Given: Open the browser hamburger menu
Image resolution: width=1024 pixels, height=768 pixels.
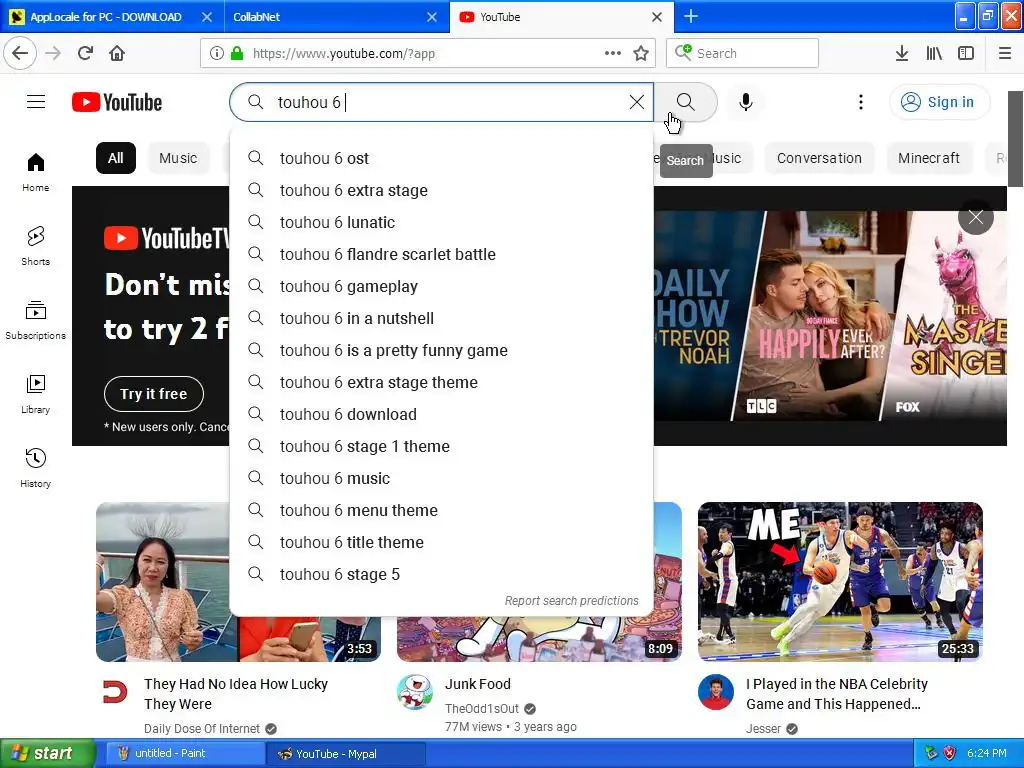Looking at the screenshot, I should click(x=1005, y=53).
